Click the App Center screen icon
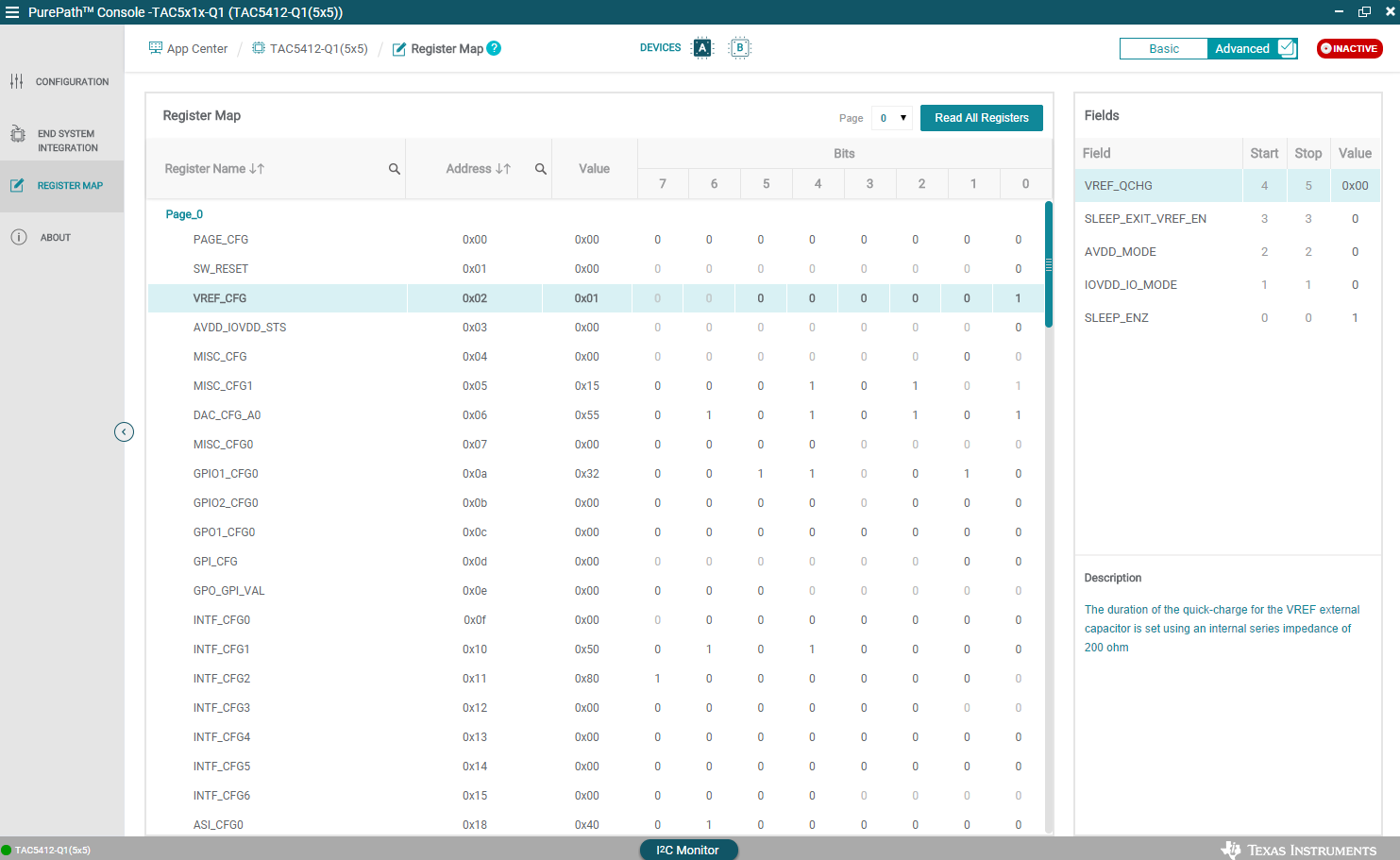Image resolution: width=1400 pixels, height=860 pixels. pos(156,48)
